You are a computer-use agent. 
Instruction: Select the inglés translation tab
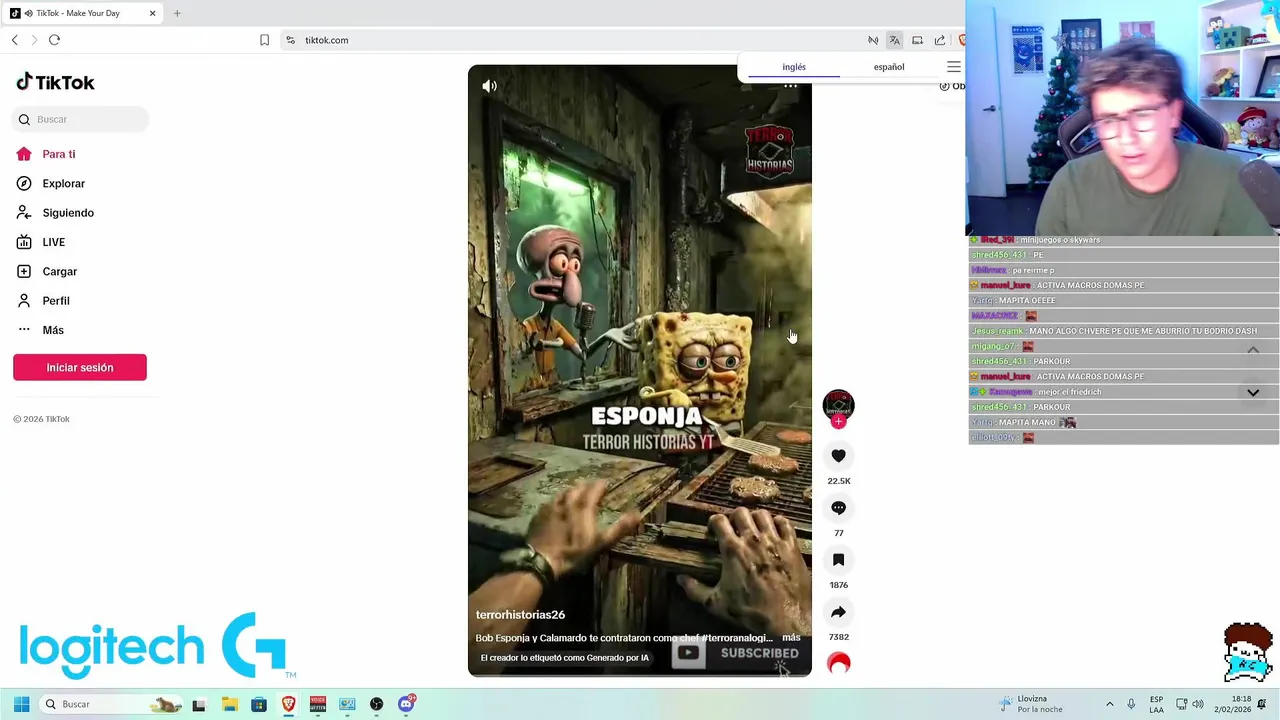[x=794, y=67]
